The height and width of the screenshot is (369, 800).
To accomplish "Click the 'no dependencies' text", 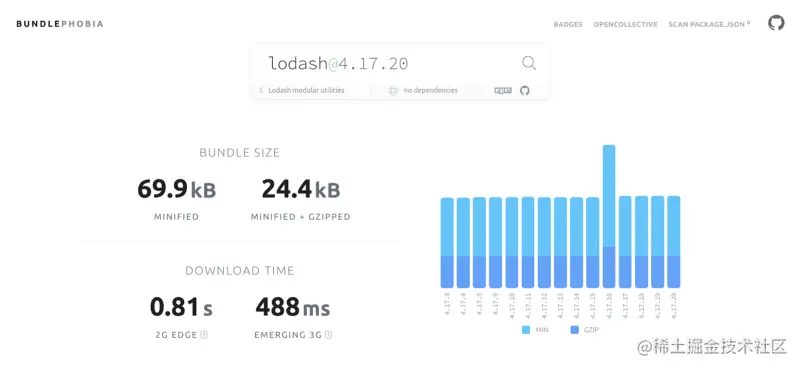I will pos(431,90).
